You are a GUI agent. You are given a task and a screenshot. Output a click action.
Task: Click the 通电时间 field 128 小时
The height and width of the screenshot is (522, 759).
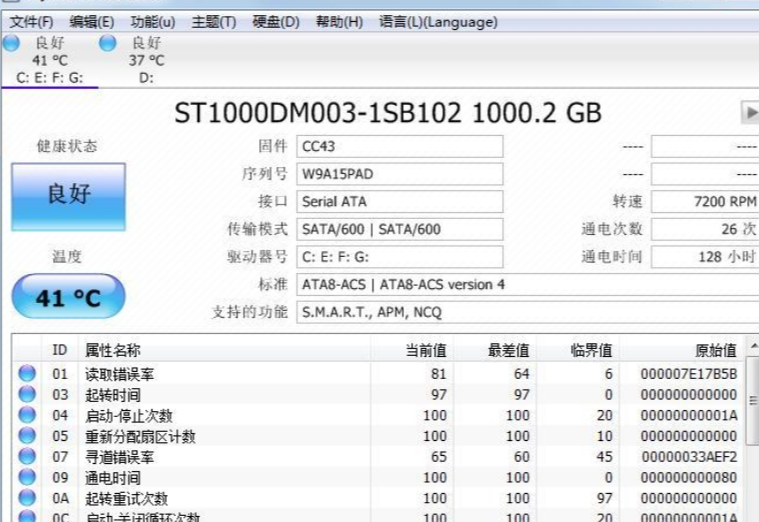705,257
